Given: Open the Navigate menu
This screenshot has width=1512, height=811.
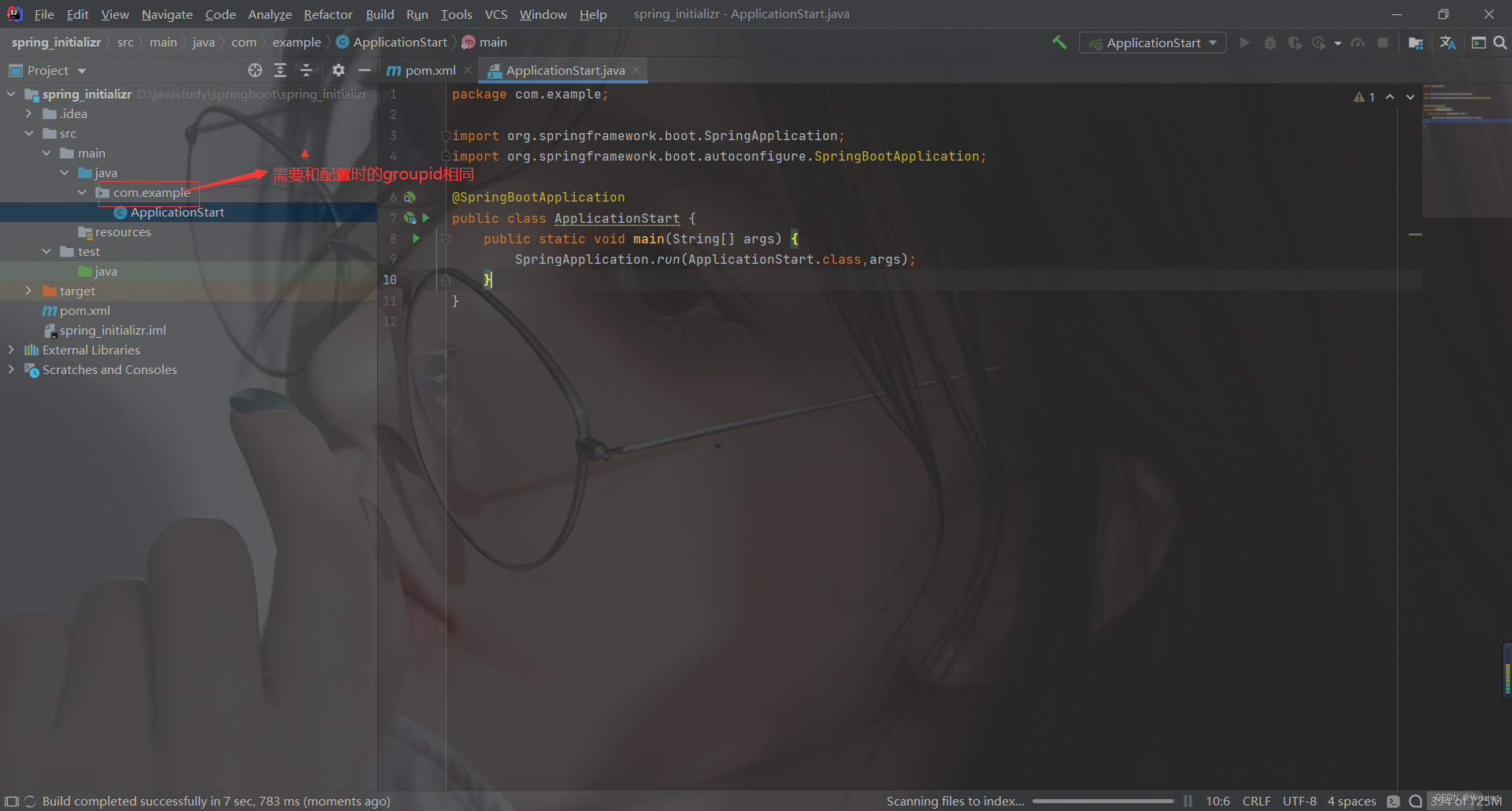Looking at the screenshot, I should (167, 14).
